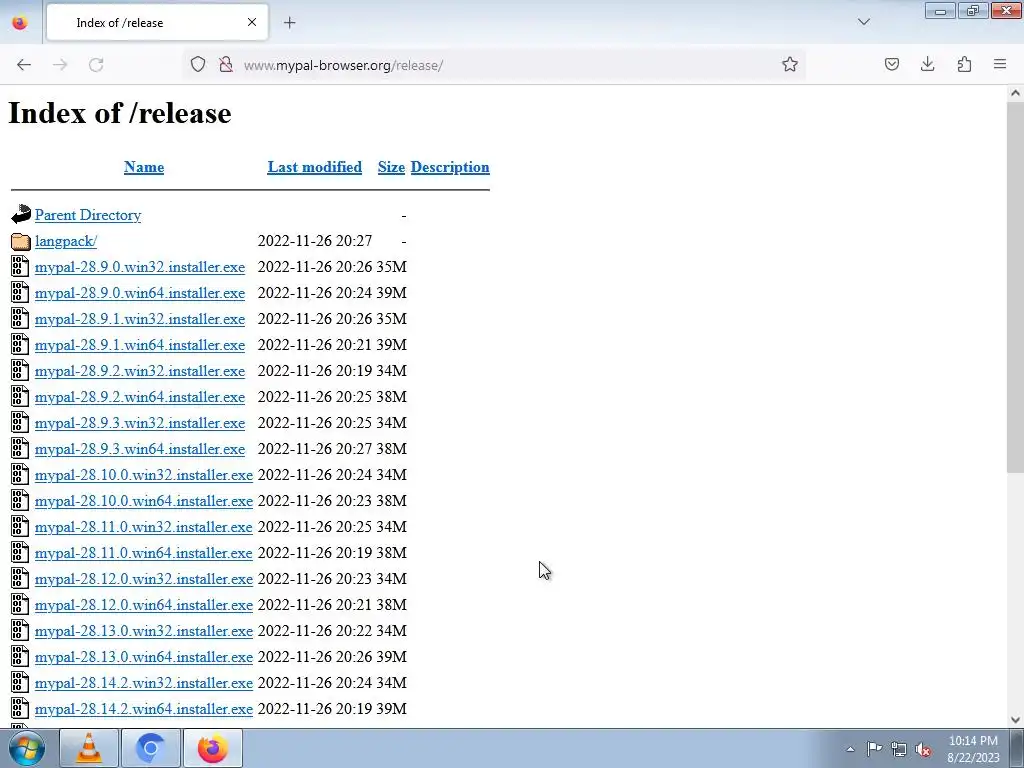Click binary file icon beside mypal-28.10.0.win64
The width and height of the screenshot is (1024, 768).
tap(20, 500)
